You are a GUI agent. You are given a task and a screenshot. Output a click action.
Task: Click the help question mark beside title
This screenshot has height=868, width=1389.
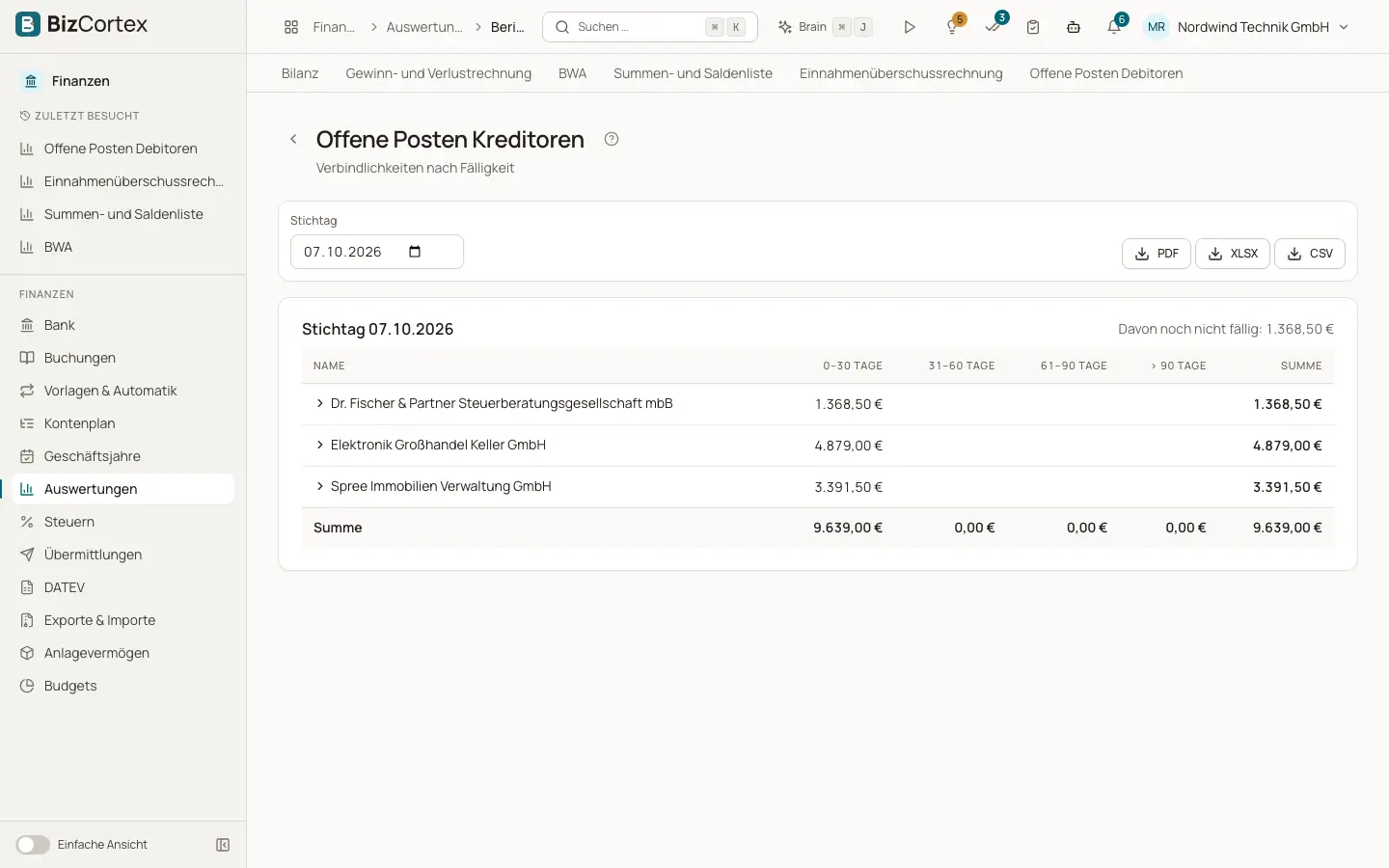pos(612,139)
